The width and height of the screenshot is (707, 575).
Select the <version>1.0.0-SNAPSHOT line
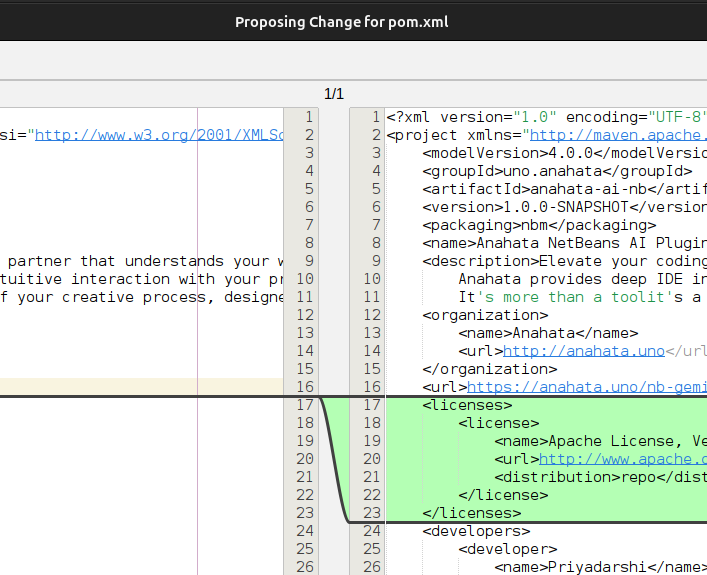[x=565, y=207]
